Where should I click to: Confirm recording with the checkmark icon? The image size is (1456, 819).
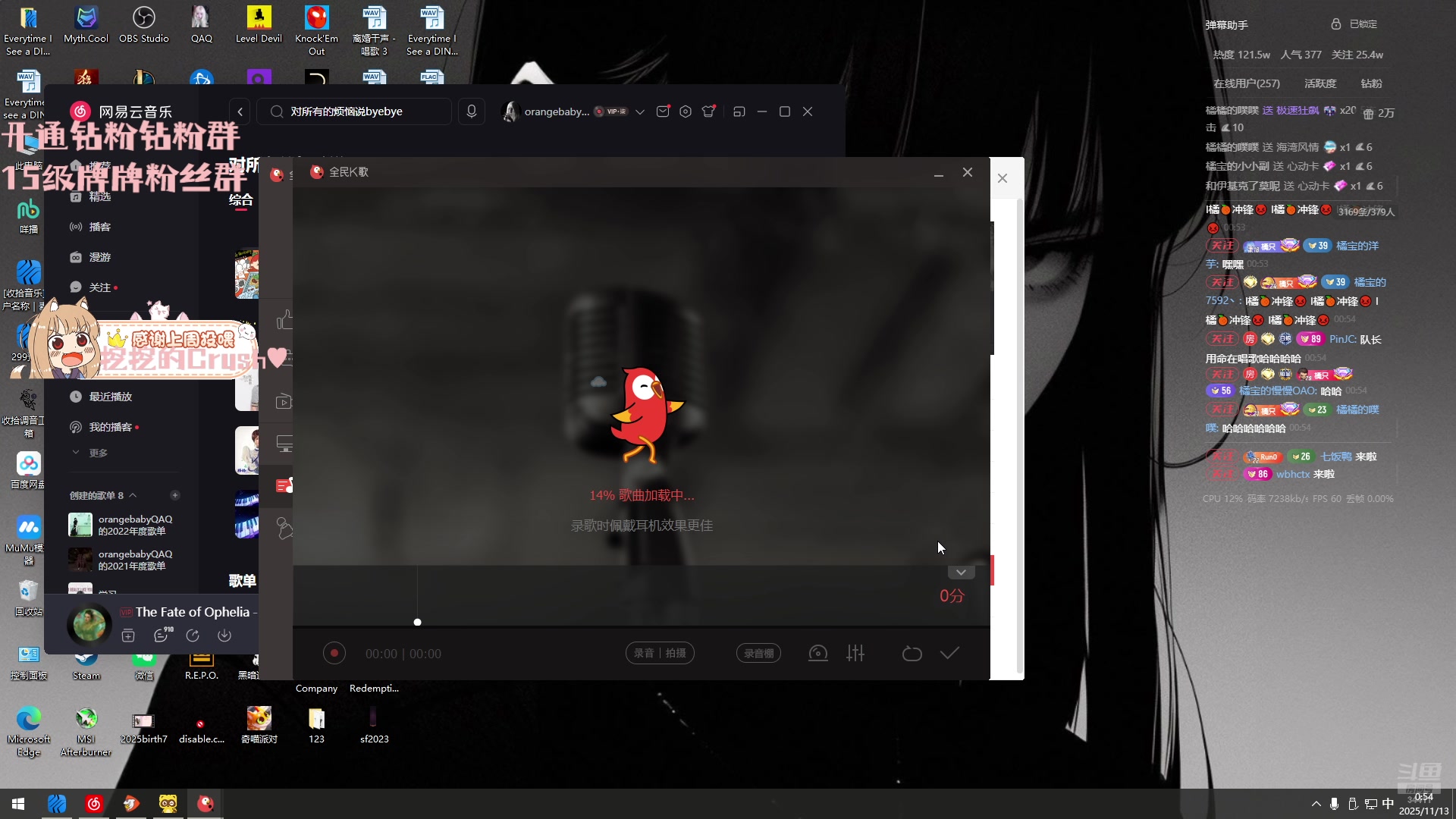(x=949, y=653)
